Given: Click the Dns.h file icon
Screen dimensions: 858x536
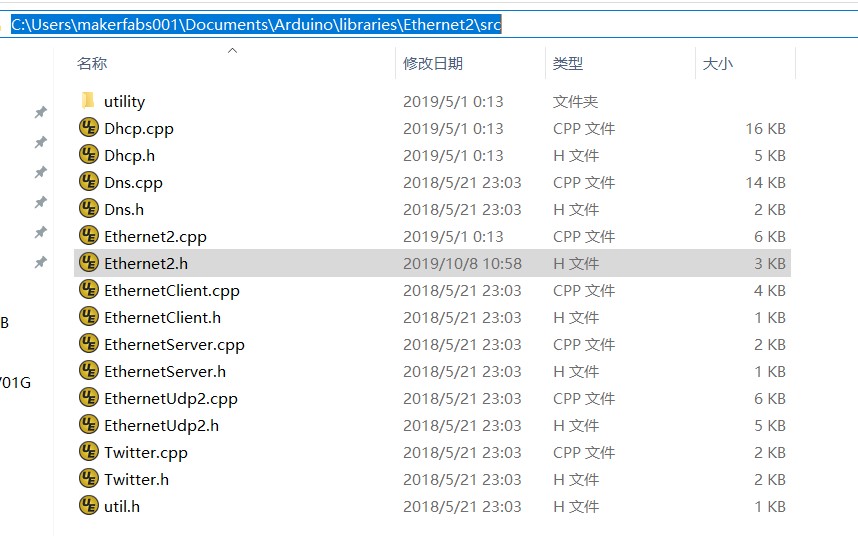Looking at the screenshot, I should point(89,209).
